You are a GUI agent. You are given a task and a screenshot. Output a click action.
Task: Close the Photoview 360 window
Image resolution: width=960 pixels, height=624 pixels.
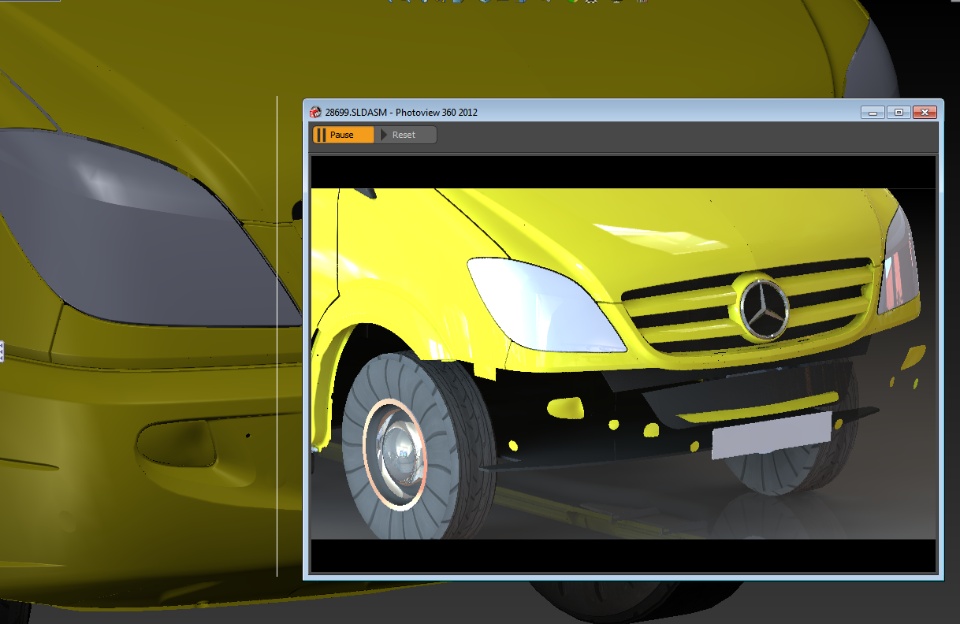(924, 112)
